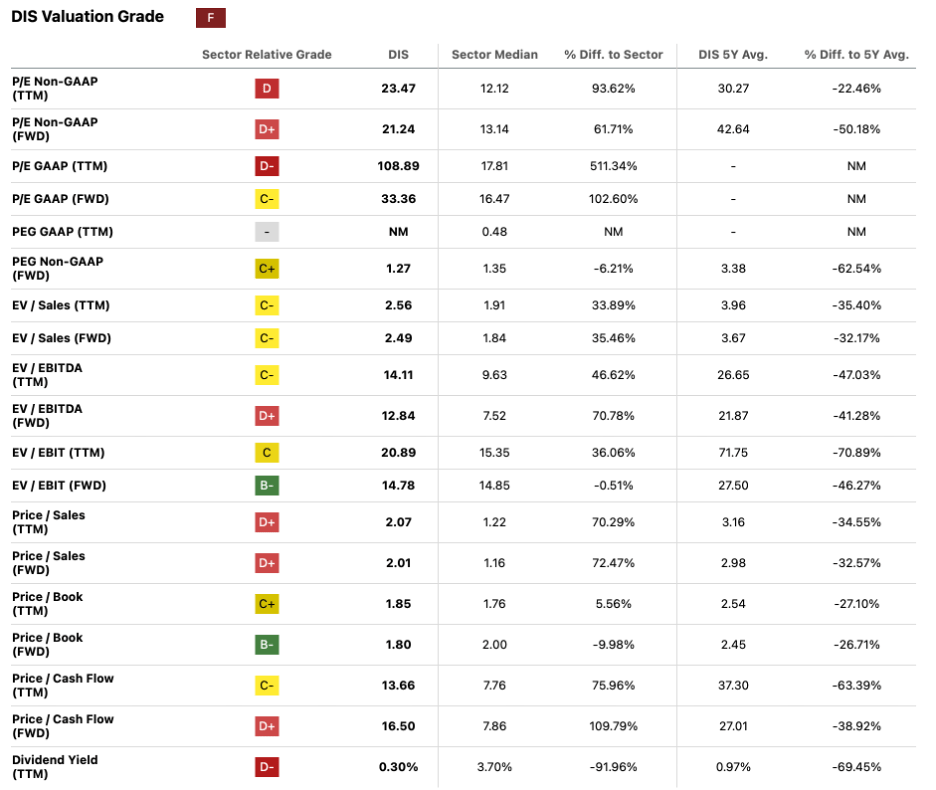Click the C- grade badge for P/E GAAP (FWD)

tap(266, 199)
